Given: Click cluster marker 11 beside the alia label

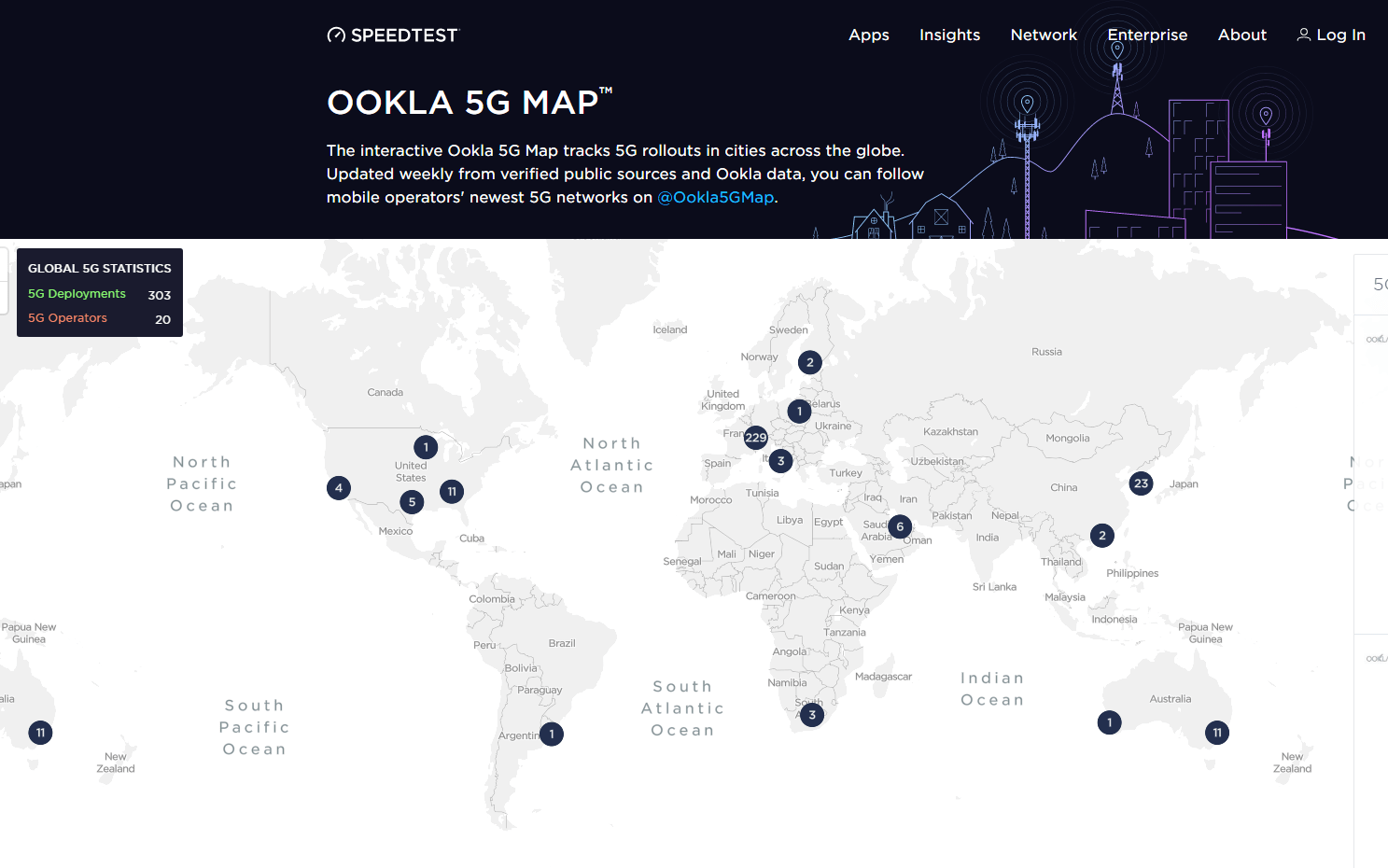Looking at the screenshot, I should [40, 733].
